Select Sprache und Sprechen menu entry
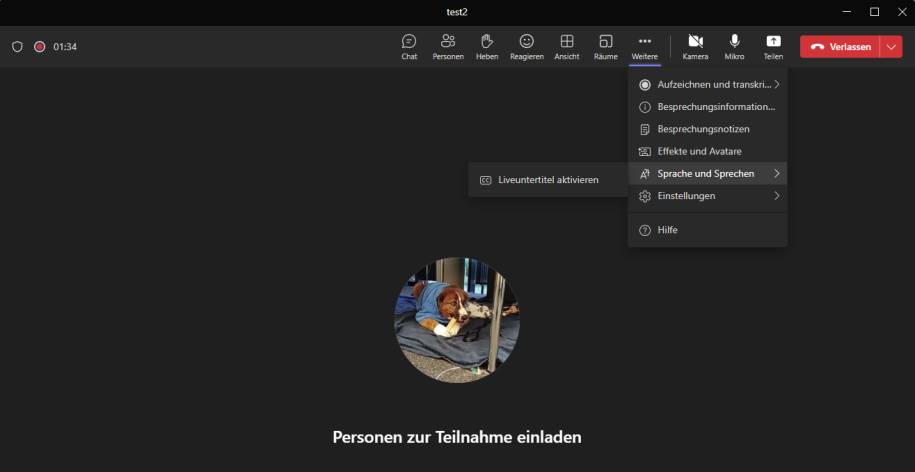This screenshot has width=915, height=472. [x=707, y=173]
